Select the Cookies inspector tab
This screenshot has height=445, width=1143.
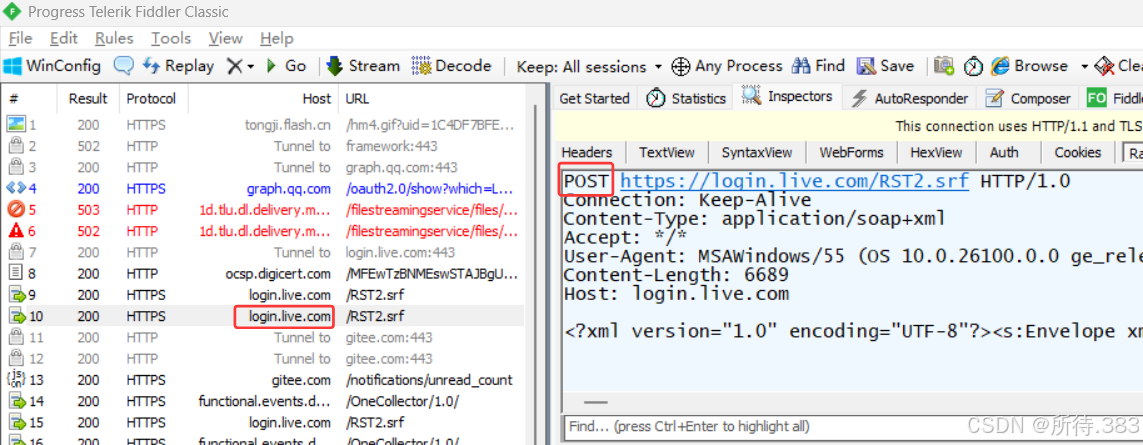pyautogui.click(x=1077, y=152)
